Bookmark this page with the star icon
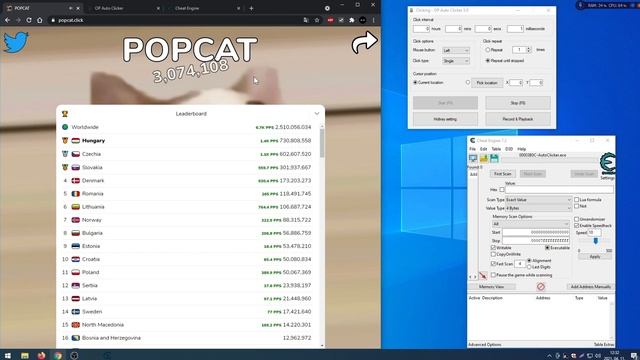The image size is (640, 360). click(317, 20)
